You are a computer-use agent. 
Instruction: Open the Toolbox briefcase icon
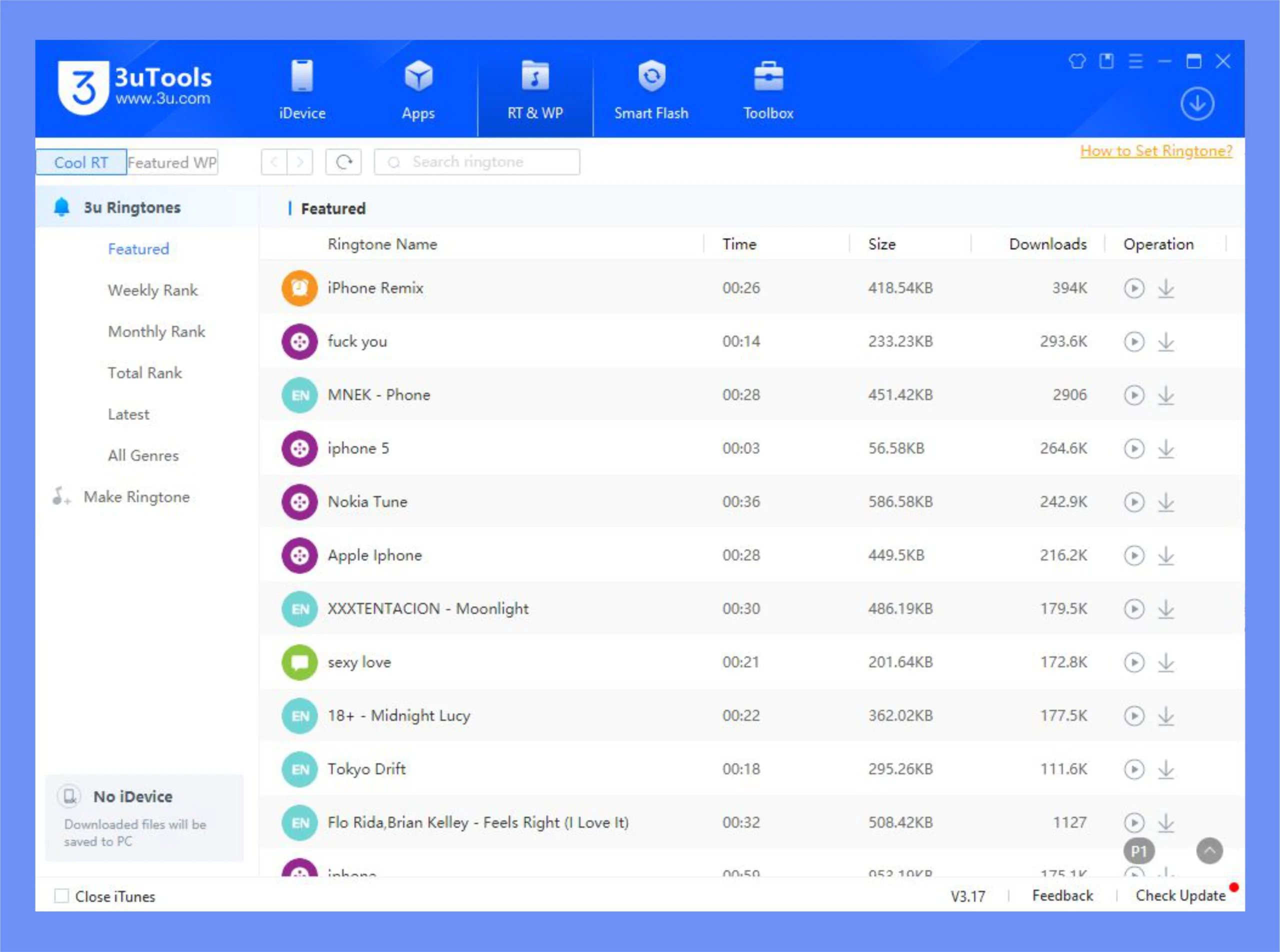tap(768, 76)
